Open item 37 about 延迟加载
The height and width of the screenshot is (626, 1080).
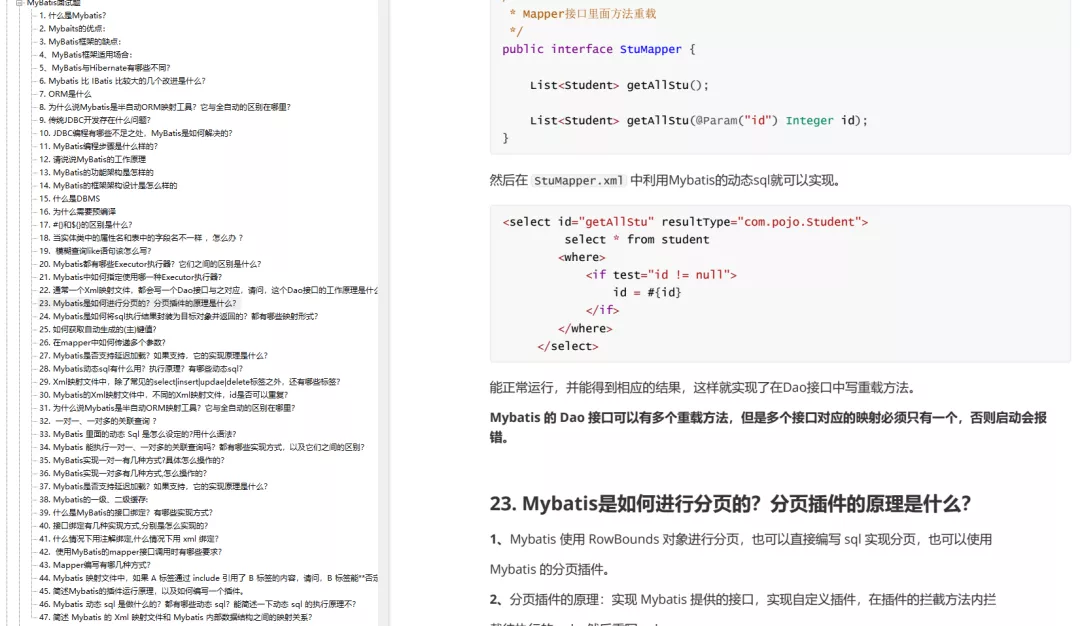coord(153,486)
